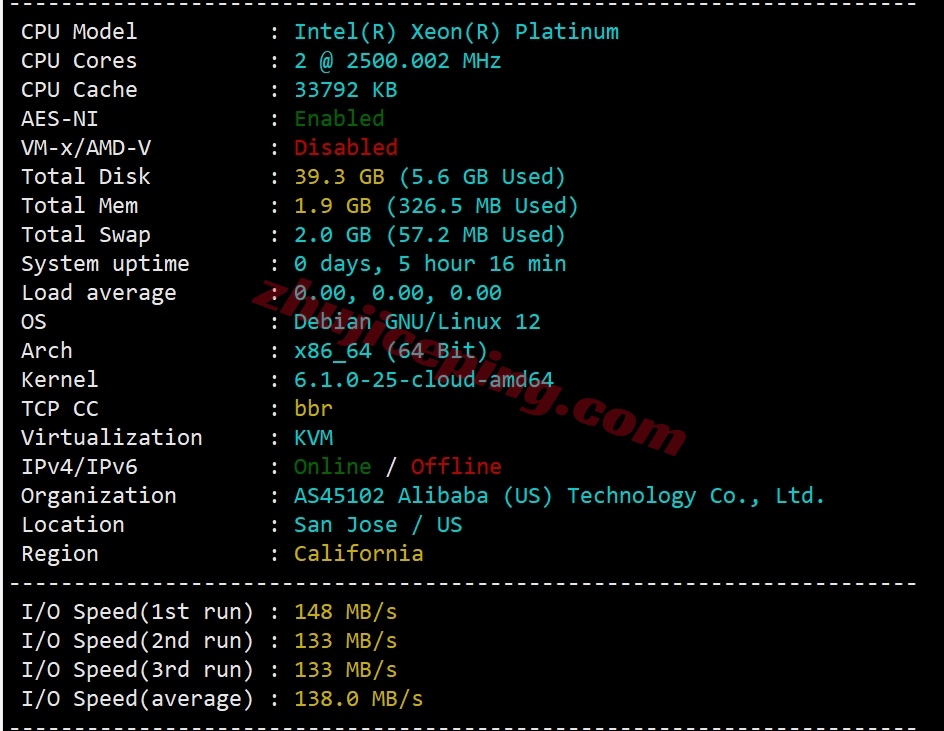Viewport: 944px width, 731px height.
Task: Click the 'Virtualization' label
Action: 111,437
